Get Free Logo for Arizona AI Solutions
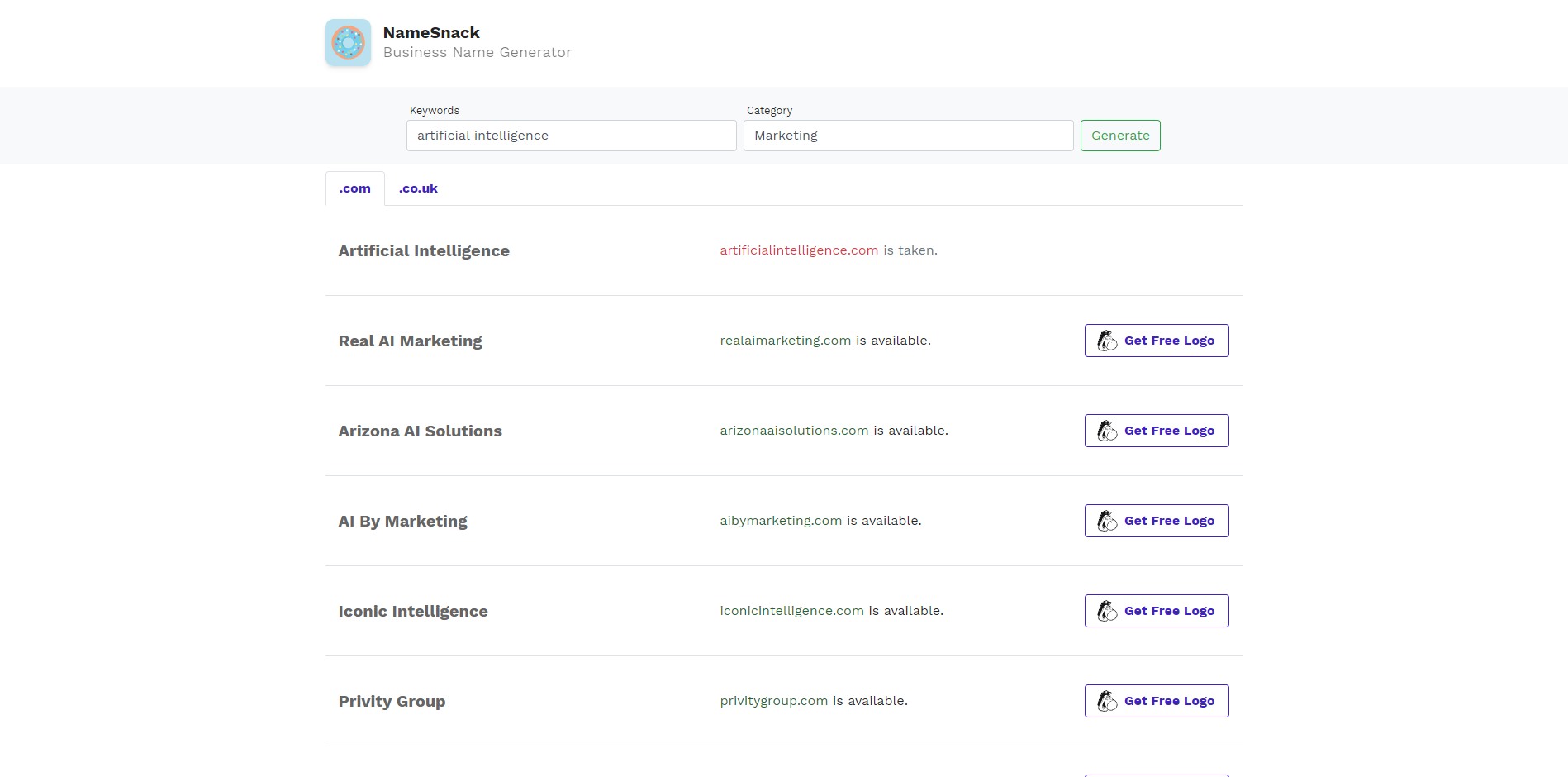This screenshot has width=1568, height=777. pos(1157,431)
